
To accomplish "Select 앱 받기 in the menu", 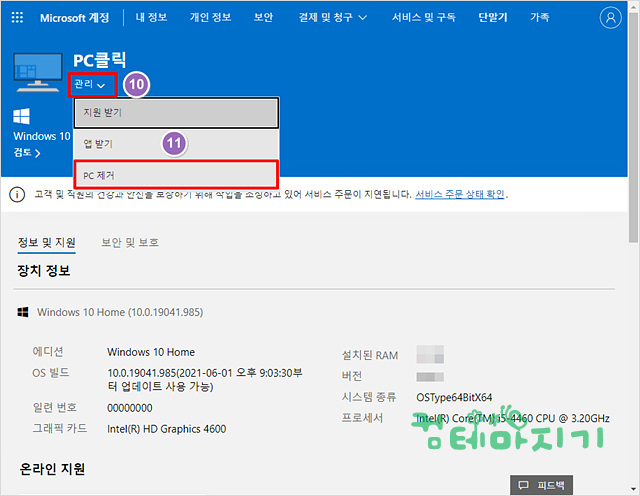I will 176,144.
